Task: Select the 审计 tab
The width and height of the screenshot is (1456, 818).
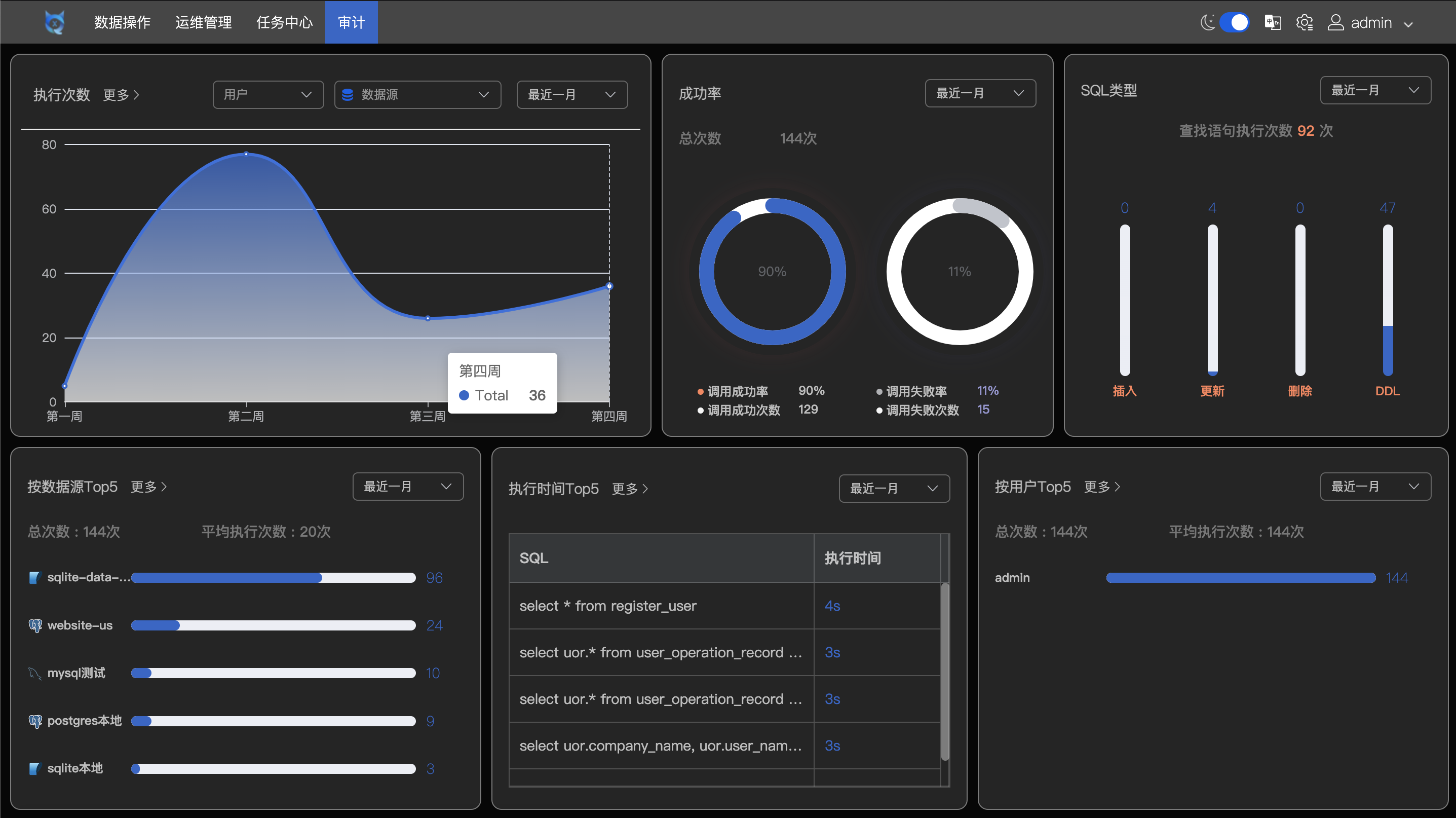Action: [351, 22]
